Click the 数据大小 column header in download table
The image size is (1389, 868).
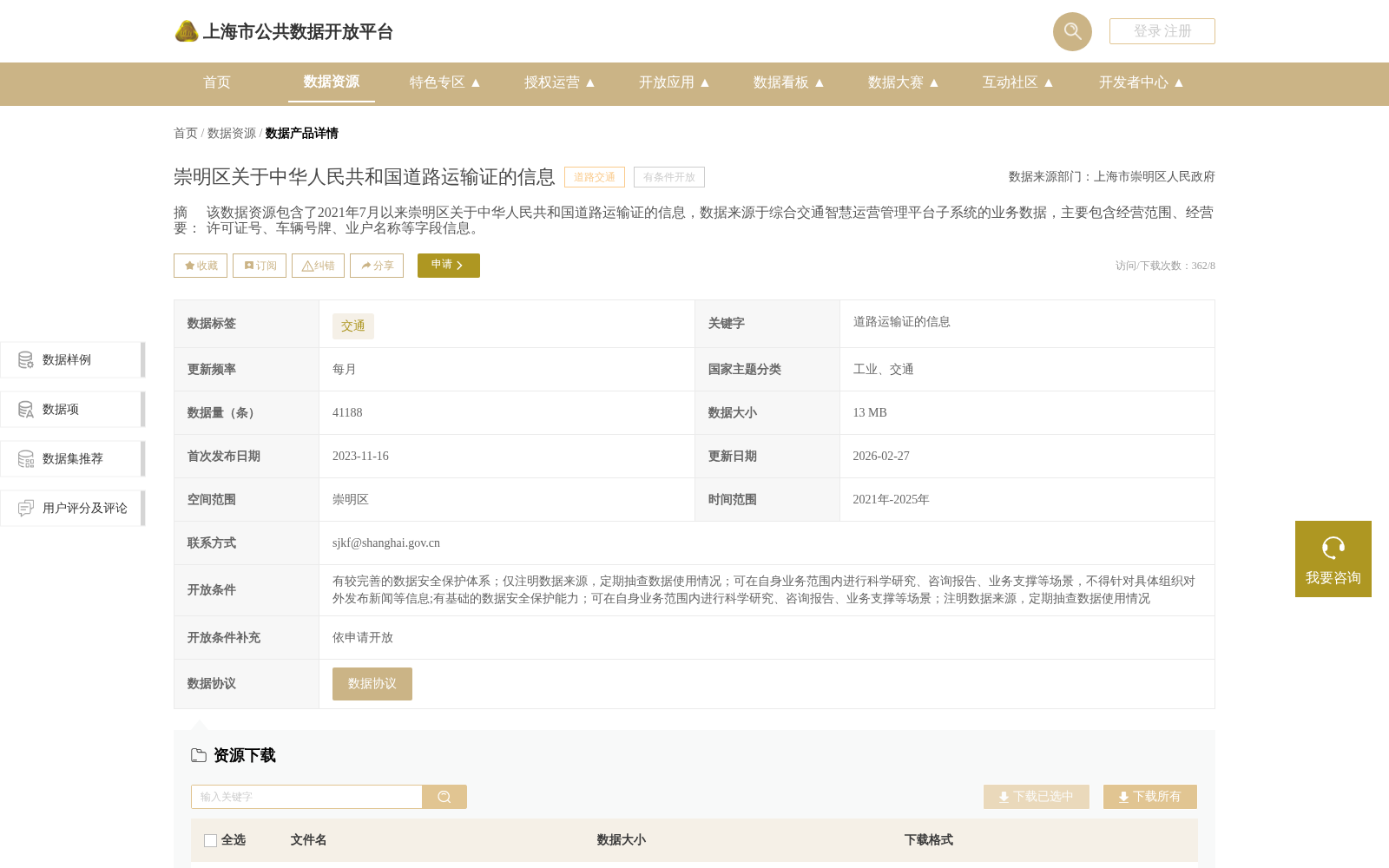click(622, 840)
